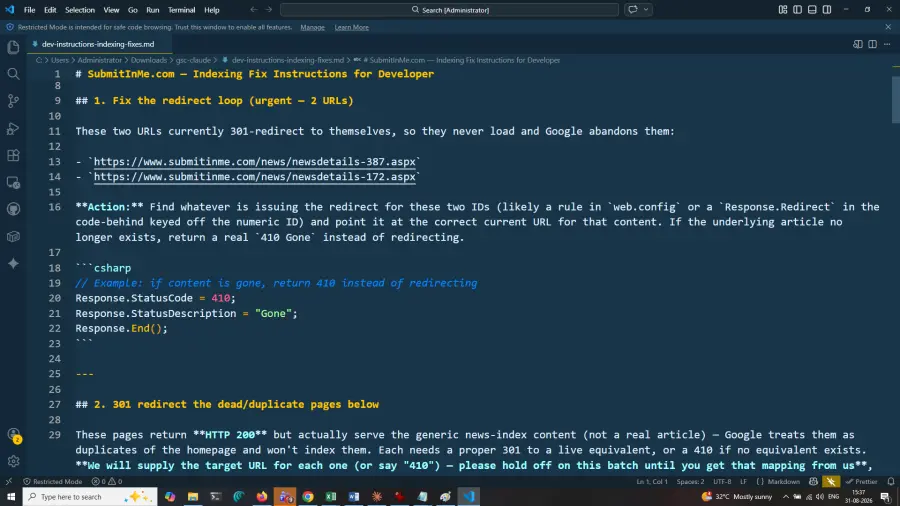
Task: Open the newsdetails-387.aspx URL link
Action: click(254, 162)
